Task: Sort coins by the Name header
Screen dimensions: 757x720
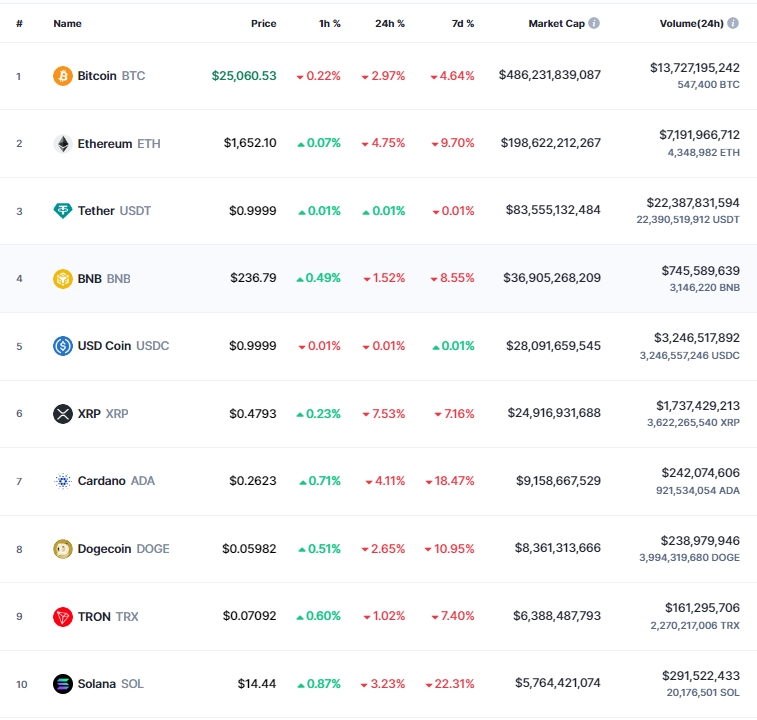Action: pyautogui.click(x=68, y=23)
